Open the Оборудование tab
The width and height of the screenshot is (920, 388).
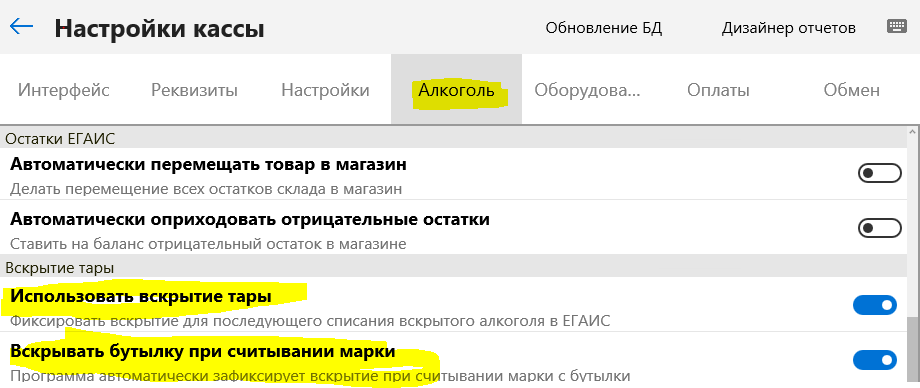point(587,90)
